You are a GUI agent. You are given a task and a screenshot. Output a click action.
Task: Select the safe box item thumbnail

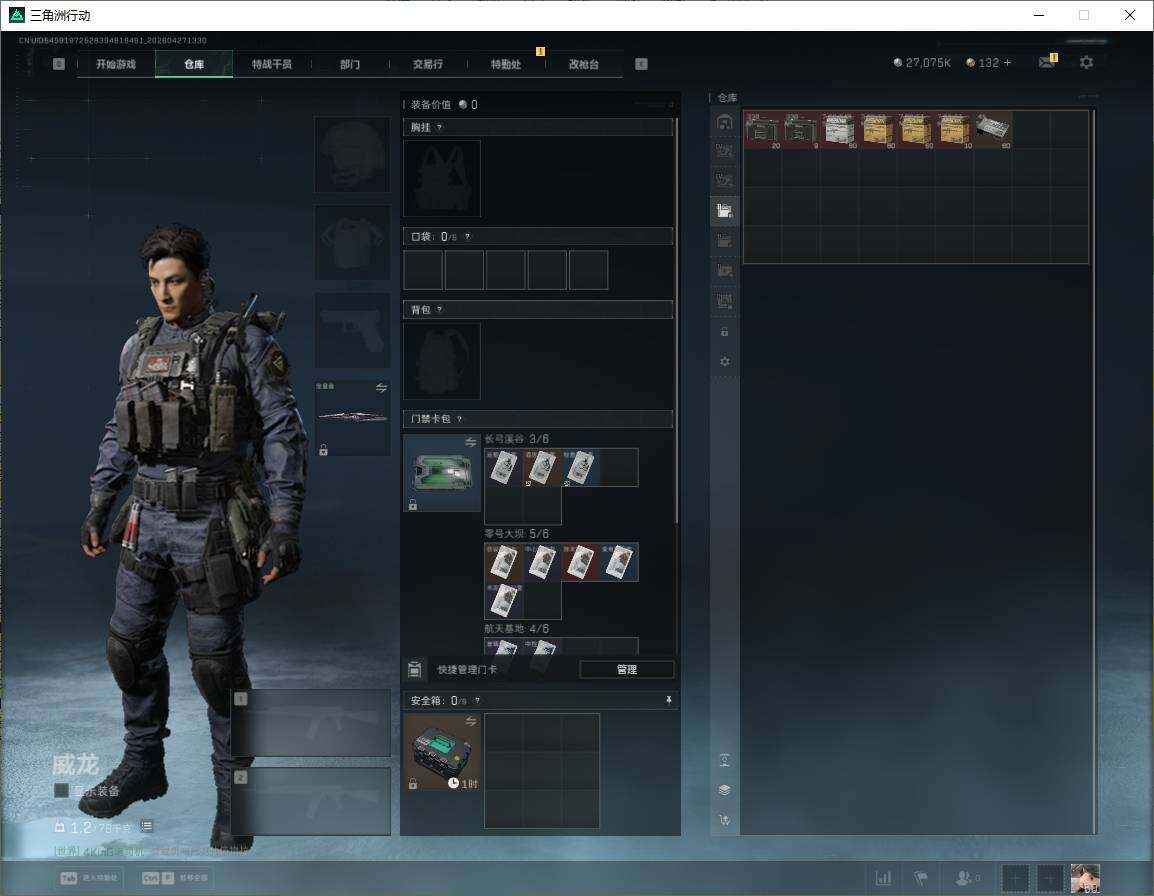coord(442,752)
